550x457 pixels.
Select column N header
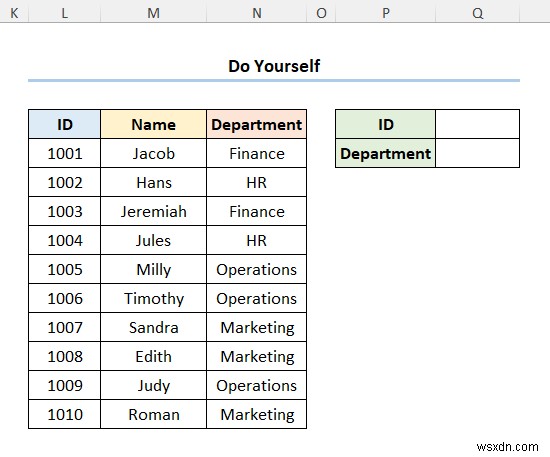[256, 13]
